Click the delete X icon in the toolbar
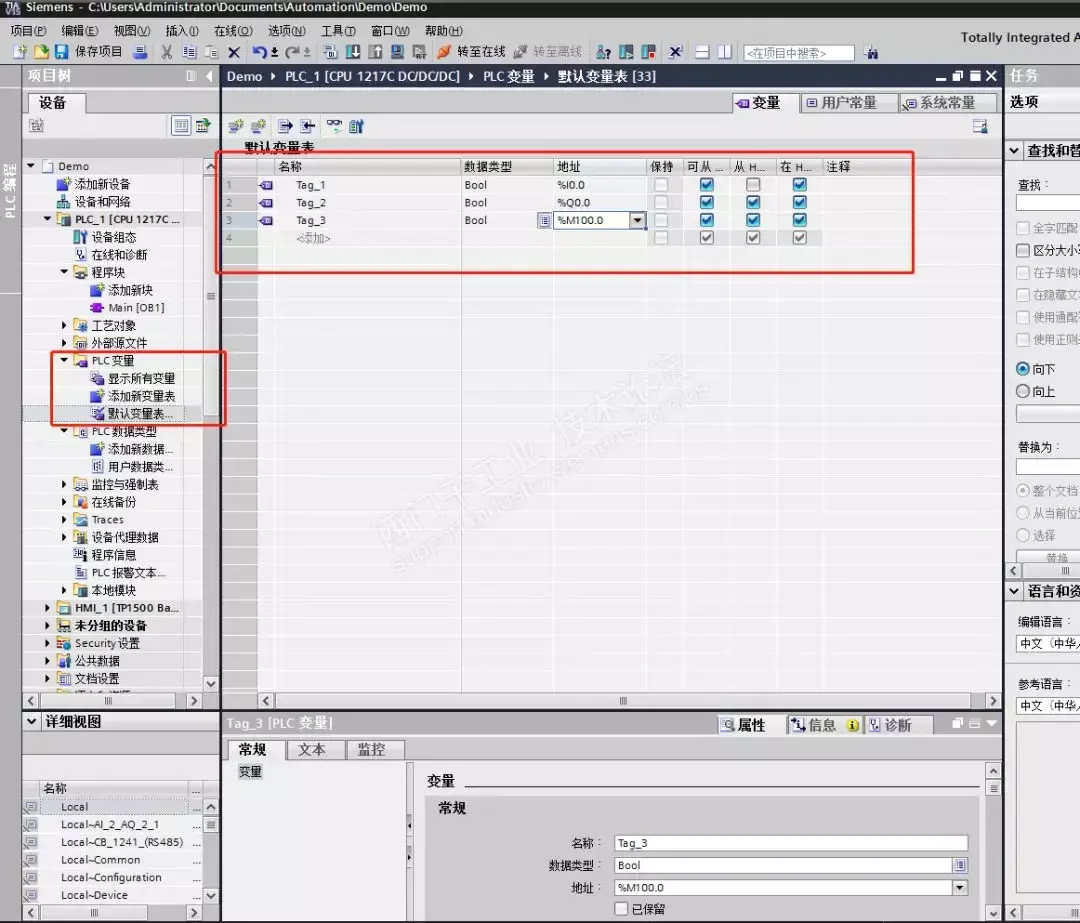The width and height of the screenshot is (1080, 923). (x=234, y=52)
